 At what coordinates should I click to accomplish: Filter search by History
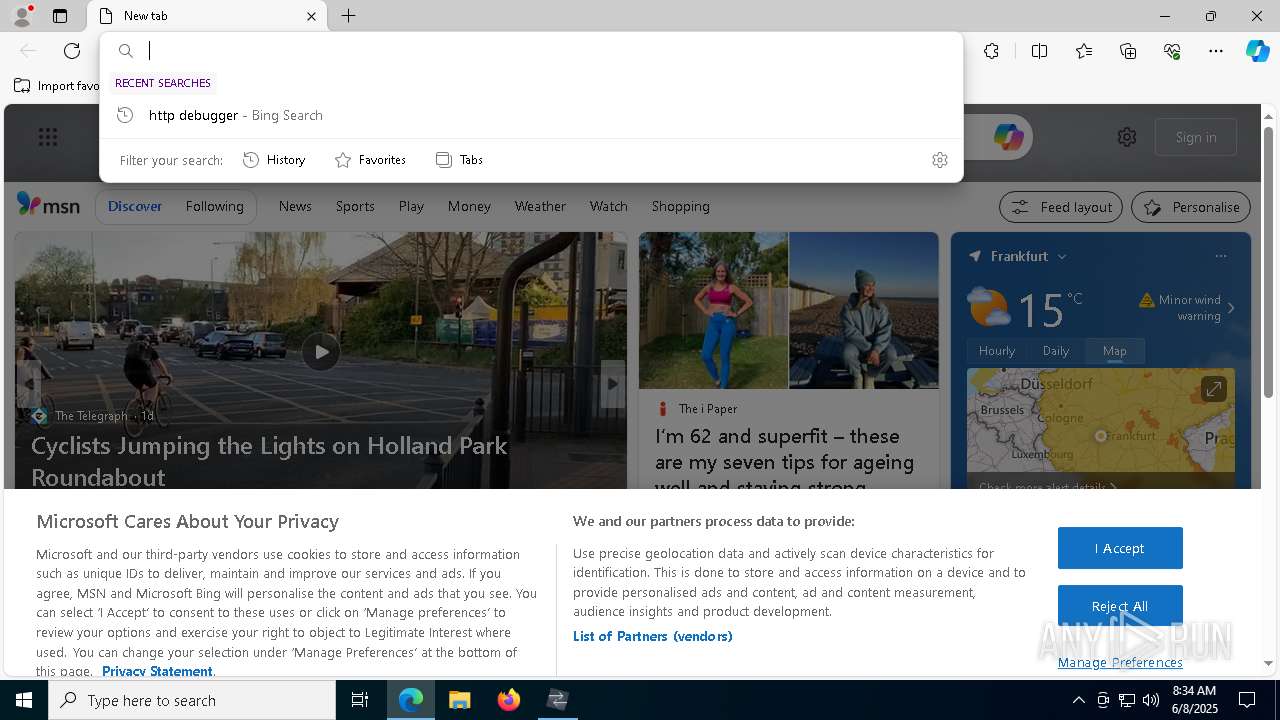(274, 160)
